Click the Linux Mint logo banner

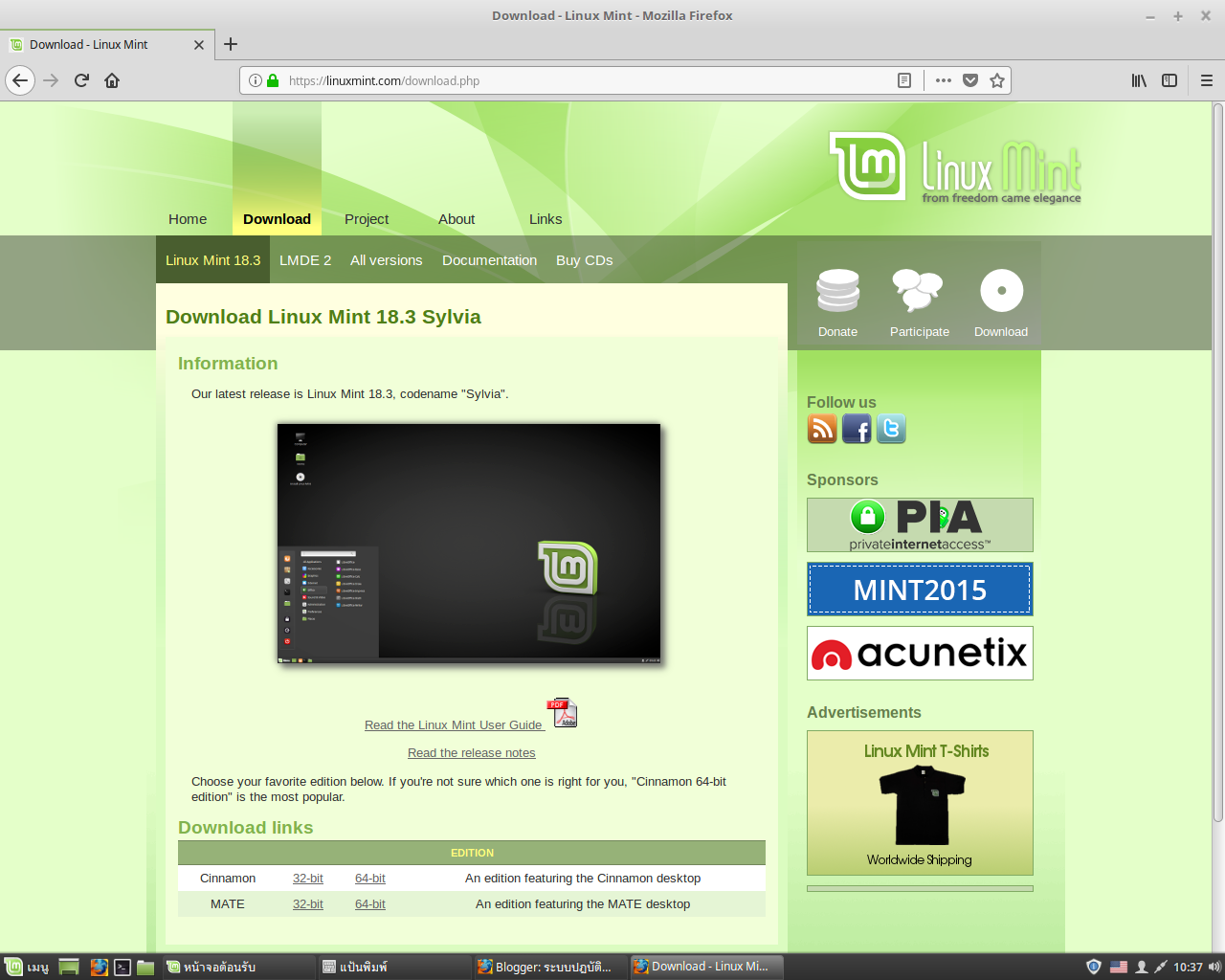tap(955, 167)
